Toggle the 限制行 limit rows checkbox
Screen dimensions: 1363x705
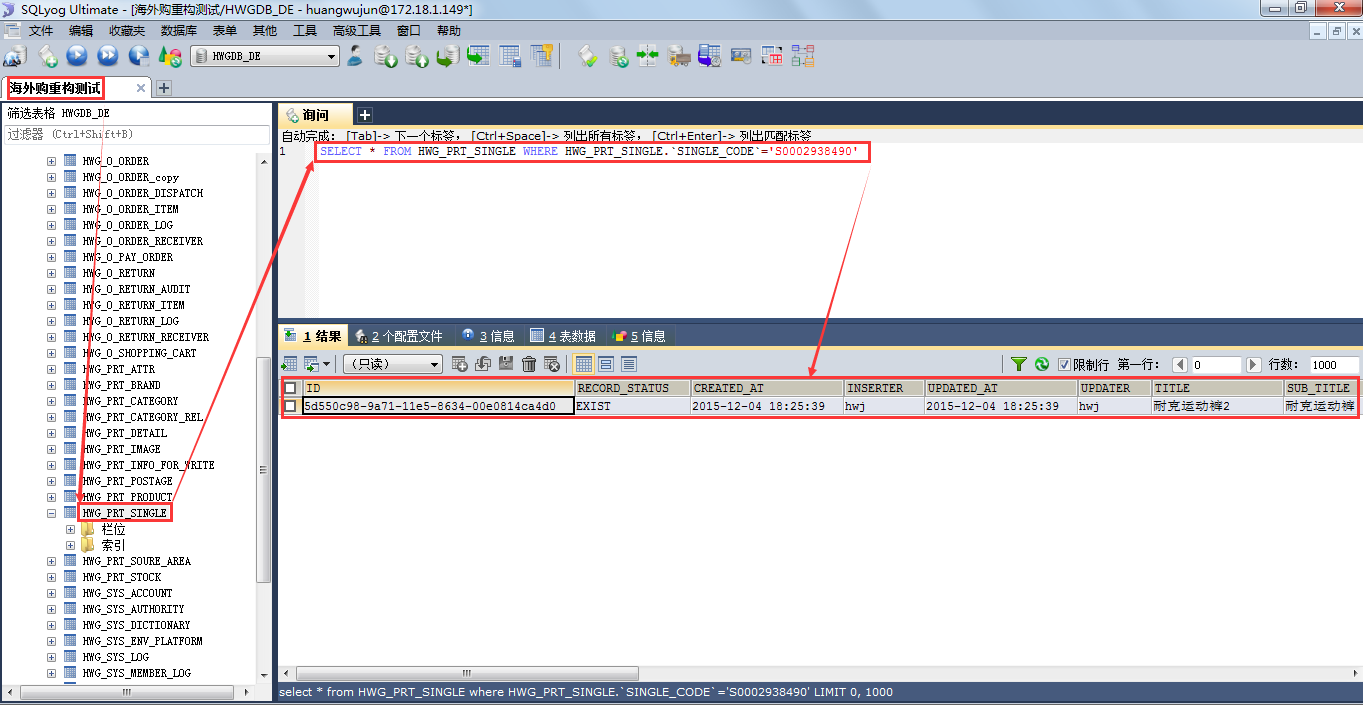click(1064, 365)
